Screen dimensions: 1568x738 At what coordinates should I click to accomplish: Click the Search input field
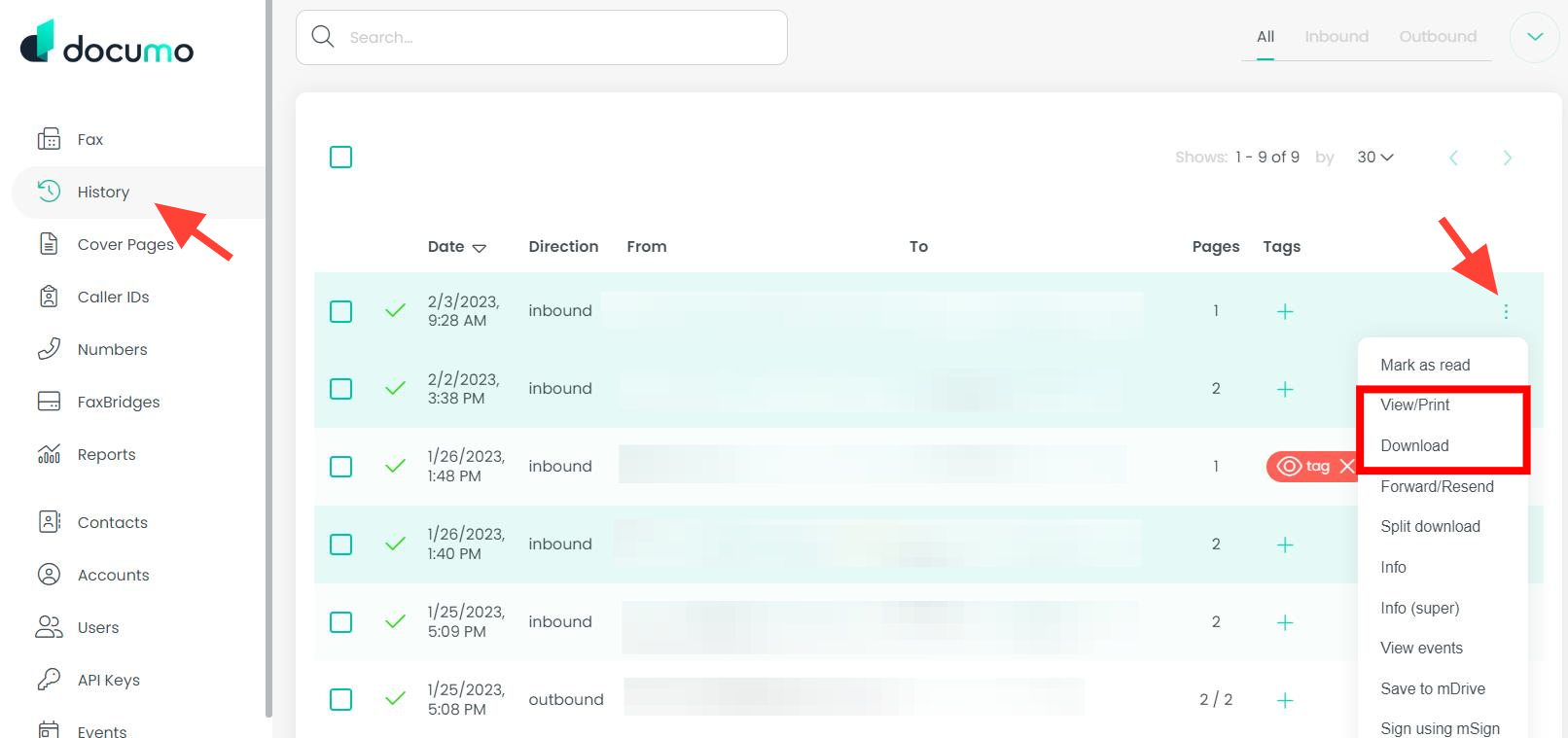pyautogui.click(x=554, y=38)
